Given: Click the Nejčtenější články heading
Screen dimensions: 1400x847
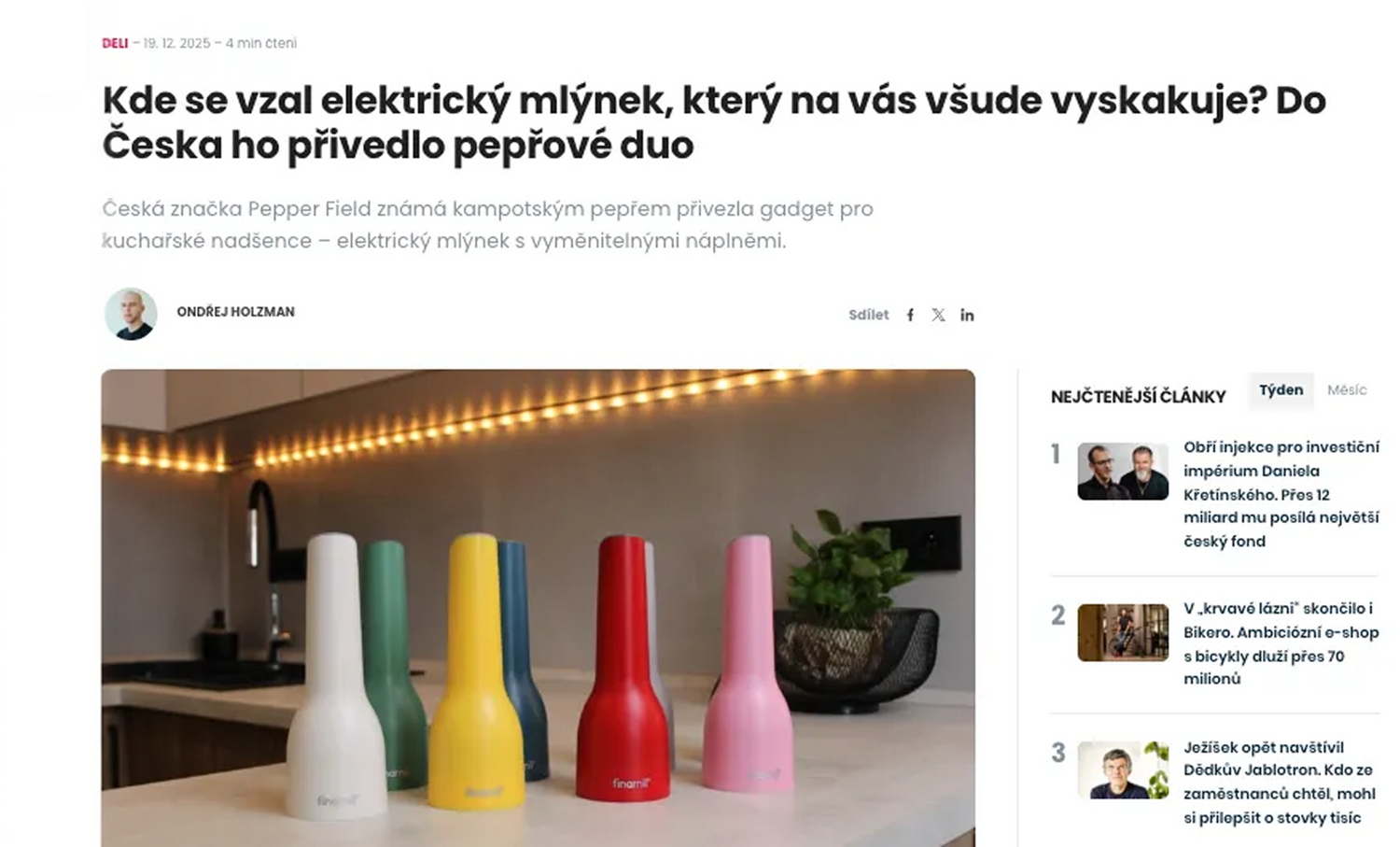Looking at the screenshot, I should point(1138,397).
